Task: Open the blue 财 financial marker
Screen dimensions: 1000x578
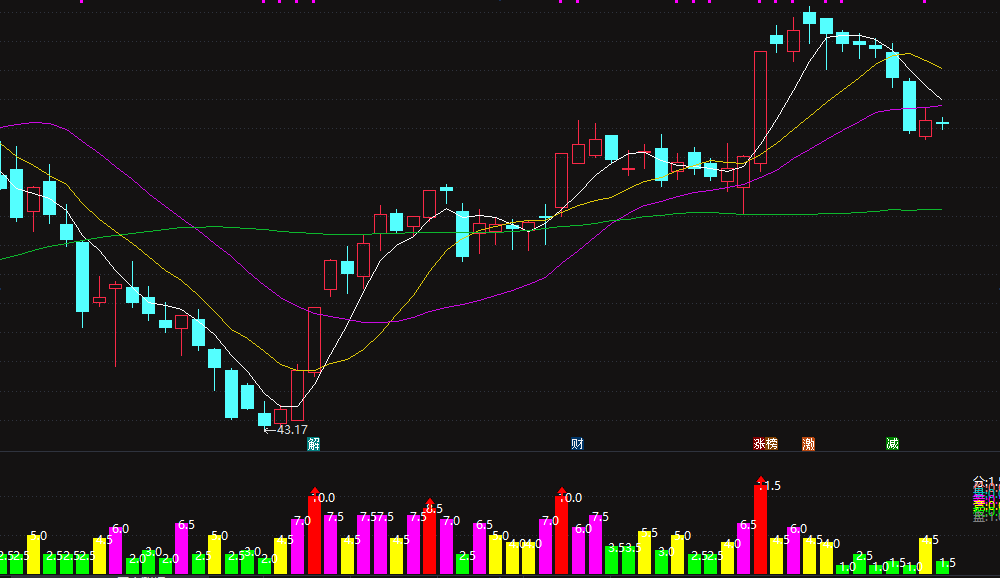Action: click(577, 444)
